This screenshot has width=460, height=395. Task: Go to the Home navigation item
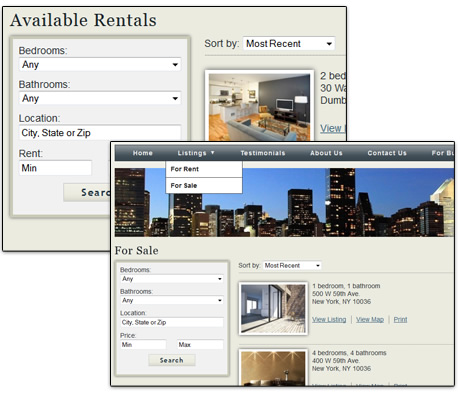tap(143, 153)
